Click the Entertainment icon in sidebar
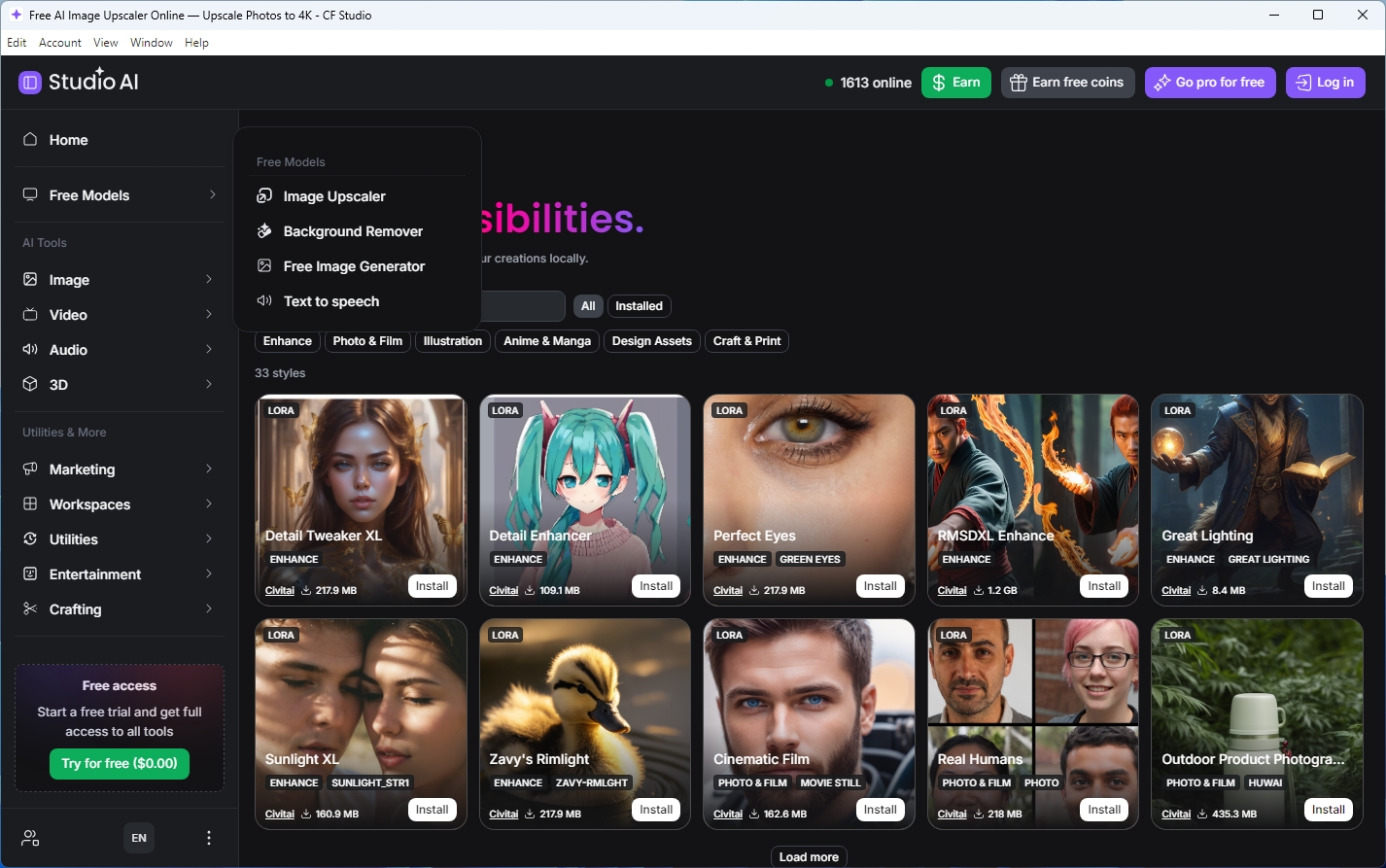The image size is (1386, 868). click(x=30, y=573)
